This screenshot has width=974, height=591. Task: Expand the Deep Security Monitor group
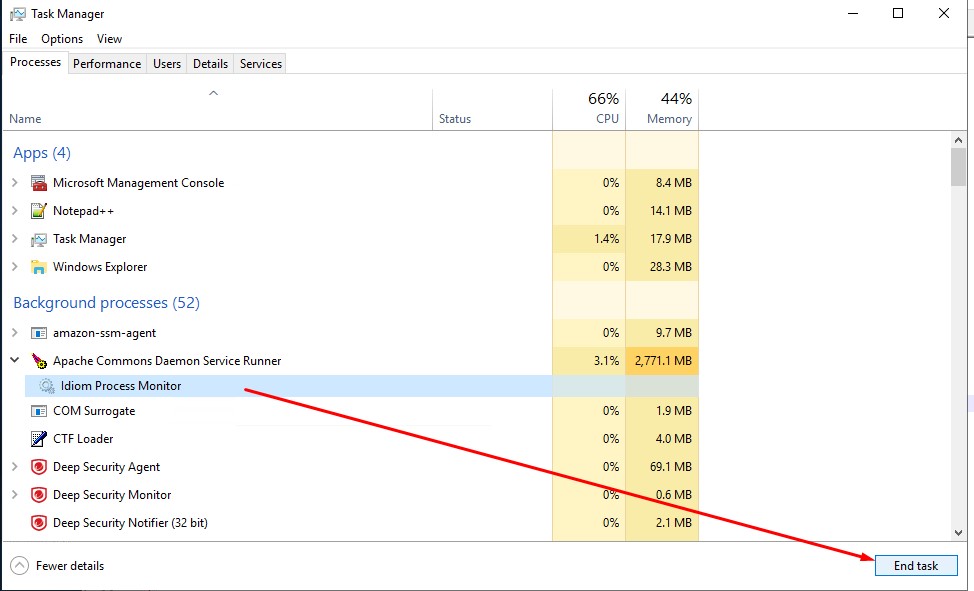[x=15, y=494]
